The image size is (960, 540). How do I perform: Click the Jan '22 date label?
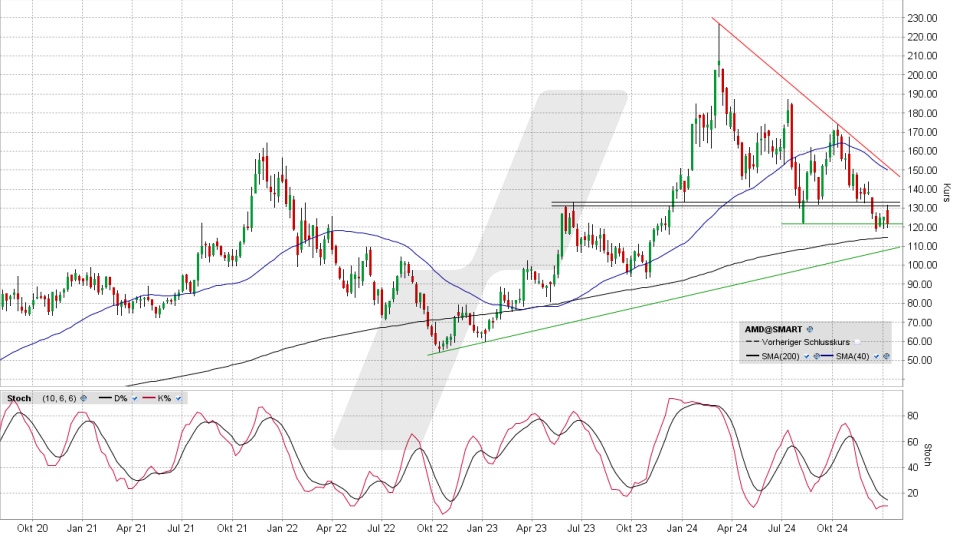[282, 528]
